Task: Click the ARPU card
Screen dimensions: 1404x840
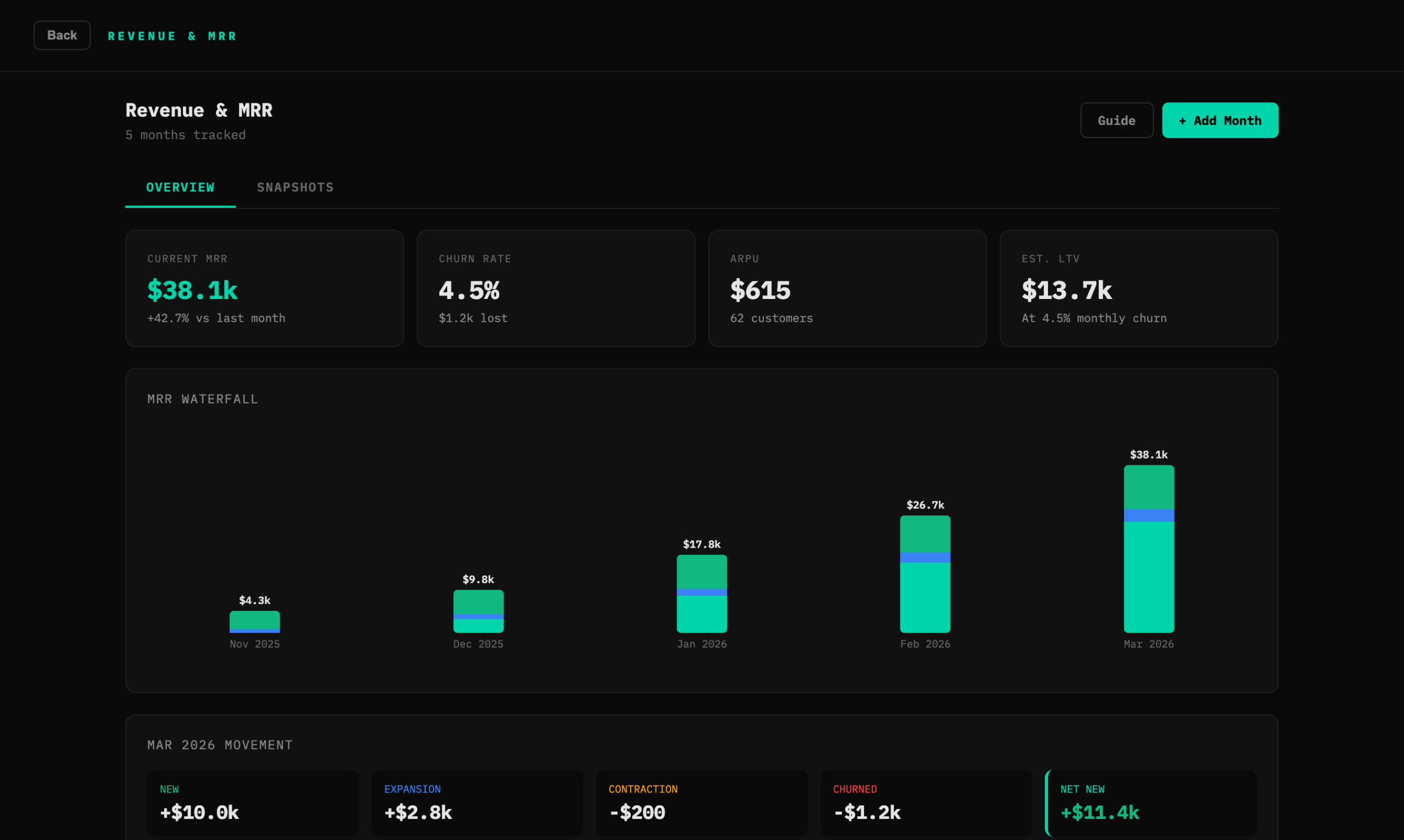Action: (847, 288)
